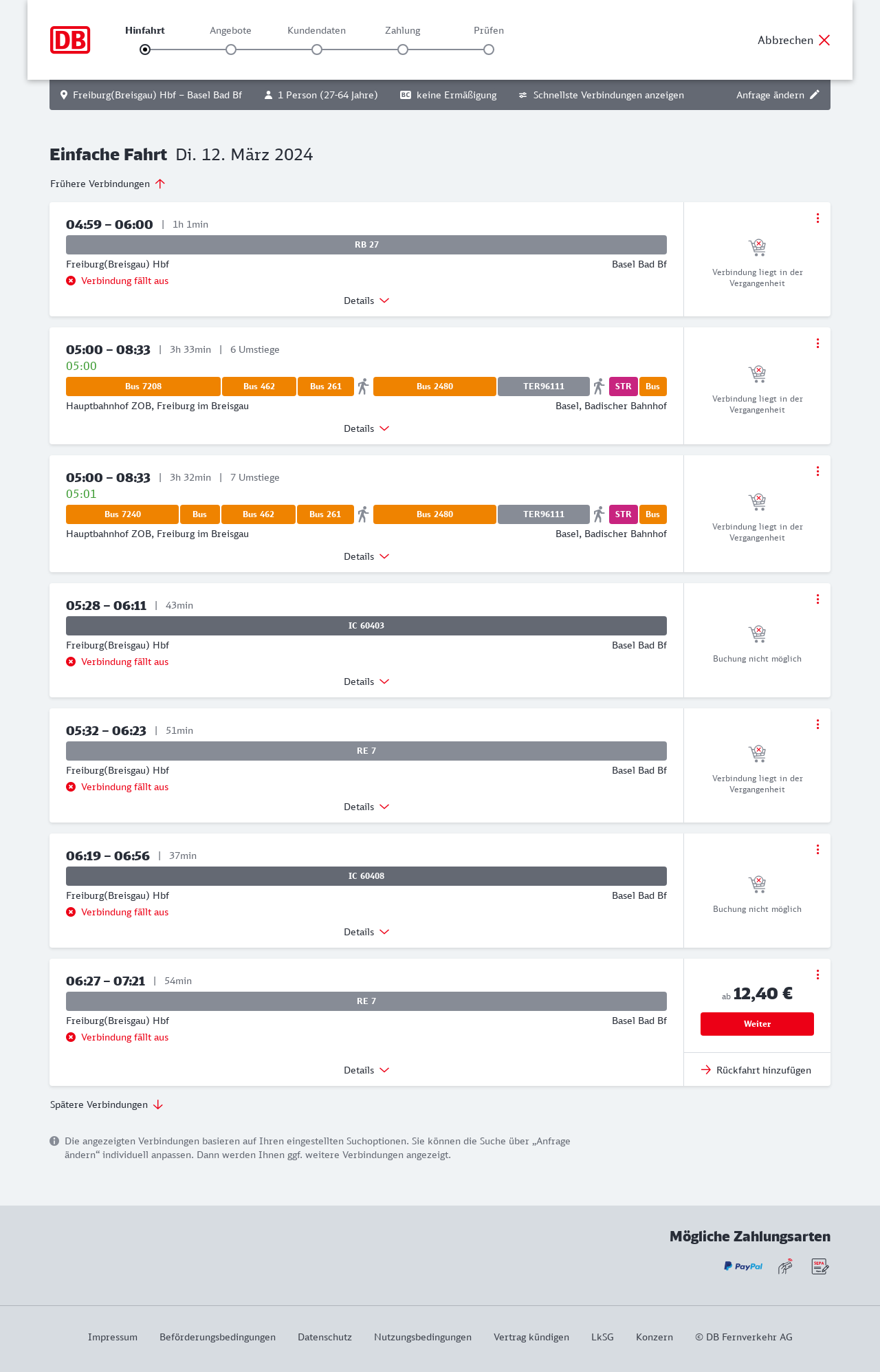Expand Details for the 06:19 IC 60408 connection
Screen dimensions: 880x1372
(366, 932)
